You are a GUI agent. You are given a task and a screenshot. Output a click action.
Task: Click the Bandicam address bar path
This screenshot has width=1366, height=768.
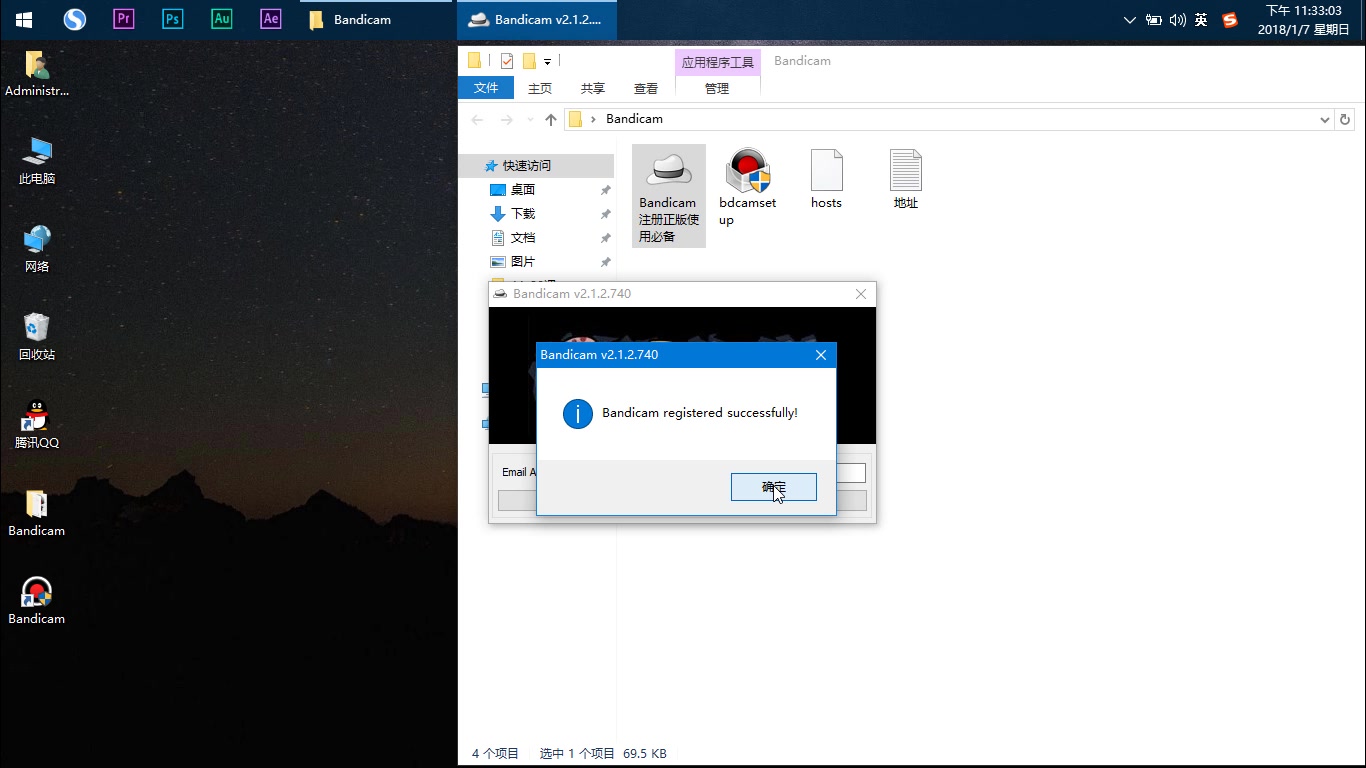coord(634,119)
